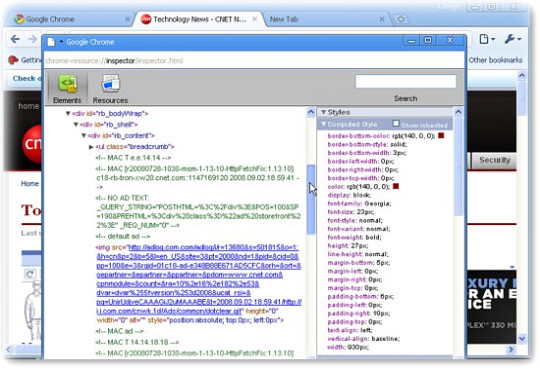Click left arrow of horizontal page scrollbar
The image size is (540, 369).
click(x=9, y=349)
